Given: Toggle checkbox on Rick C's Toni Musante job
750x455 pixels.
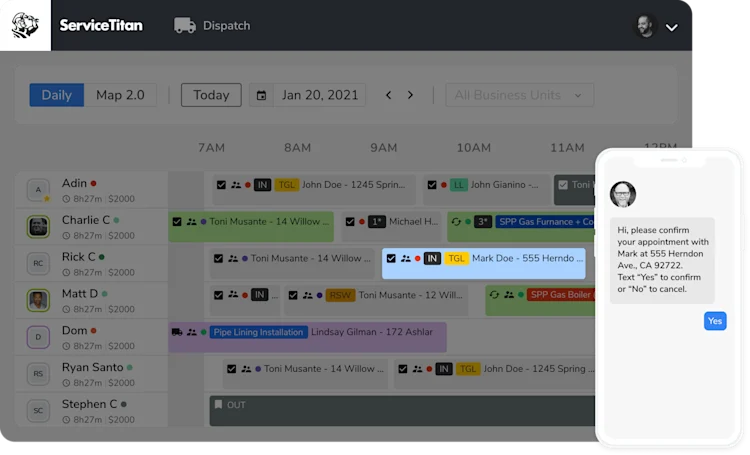Looking at the screenshot, I should pyautogui.click(x=219, y=258).
